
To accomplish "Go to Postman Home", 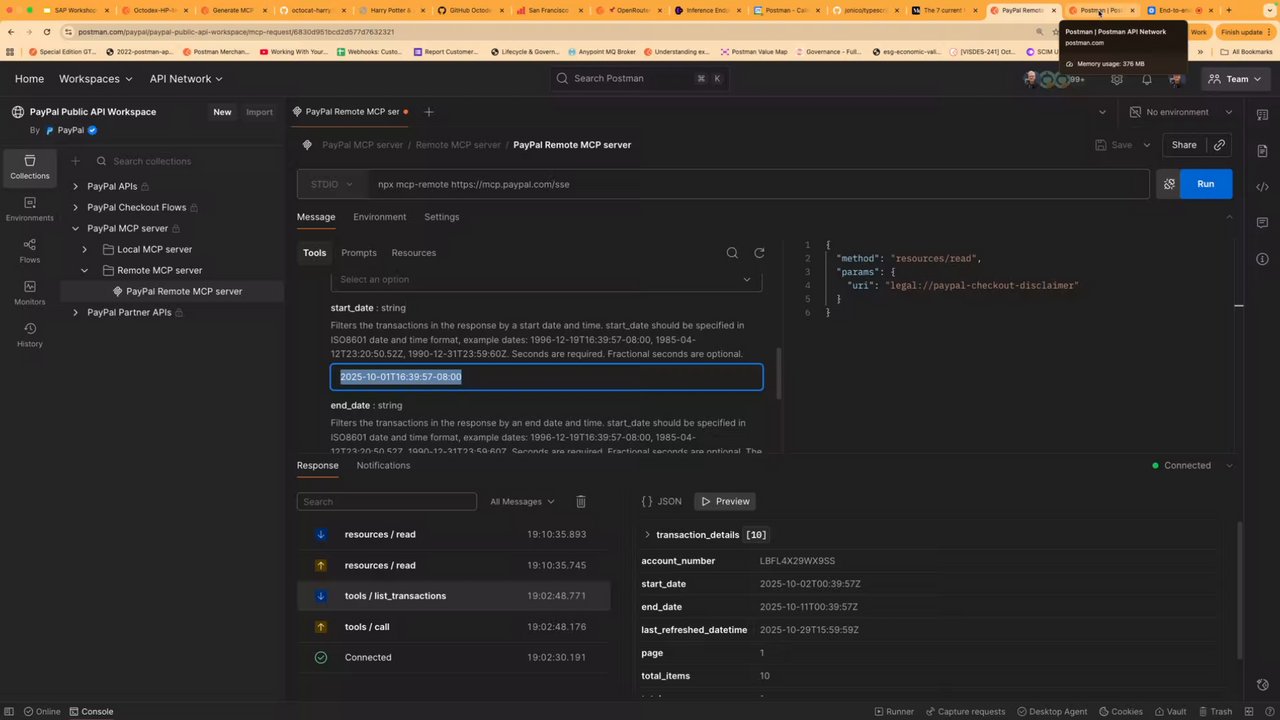I will click(x=29, y=79).
